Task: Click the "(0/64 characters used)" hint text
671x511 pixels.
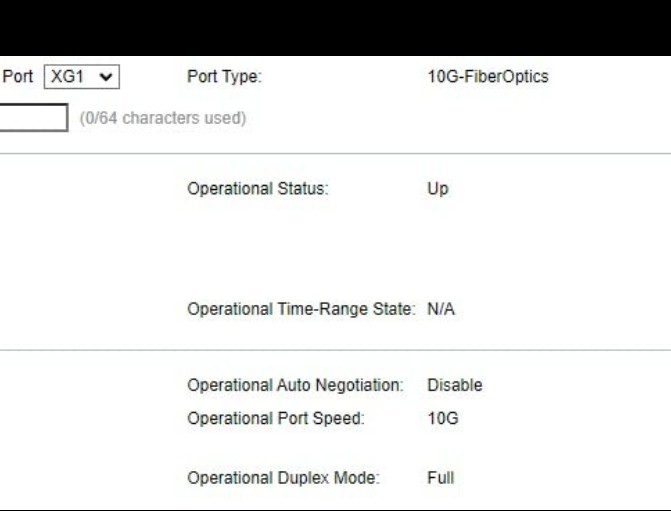Action: click(163, 118)
